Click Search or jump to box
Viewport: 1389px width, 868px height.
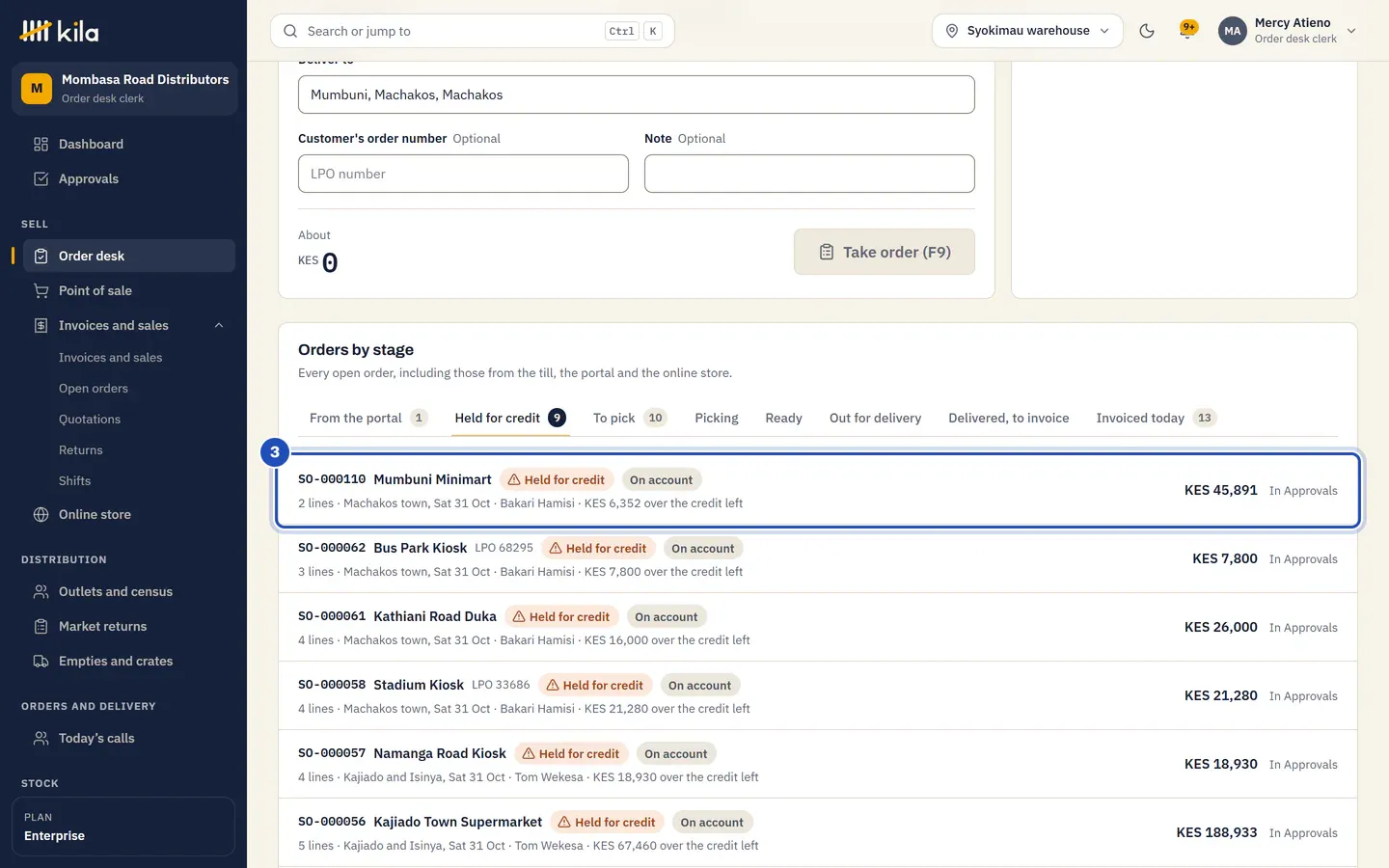tap(473, 31)
